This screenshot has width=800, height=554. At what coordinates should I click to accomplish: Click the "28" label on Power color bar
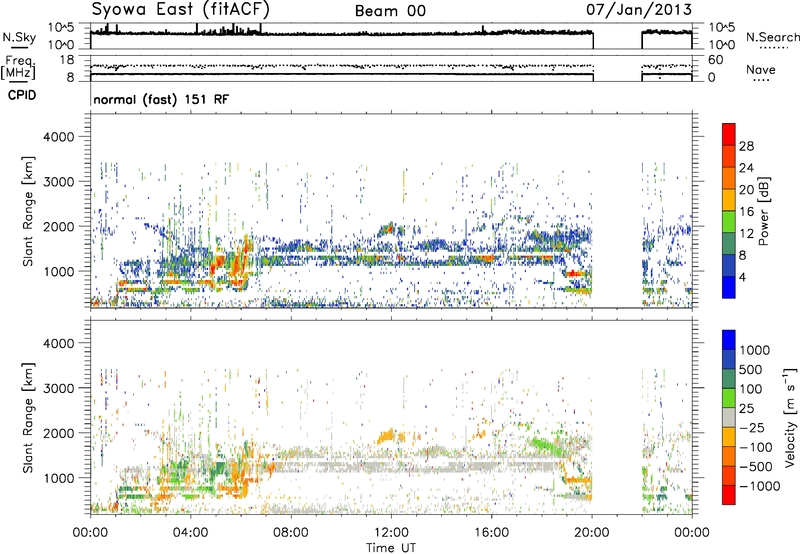click(746, 146)
